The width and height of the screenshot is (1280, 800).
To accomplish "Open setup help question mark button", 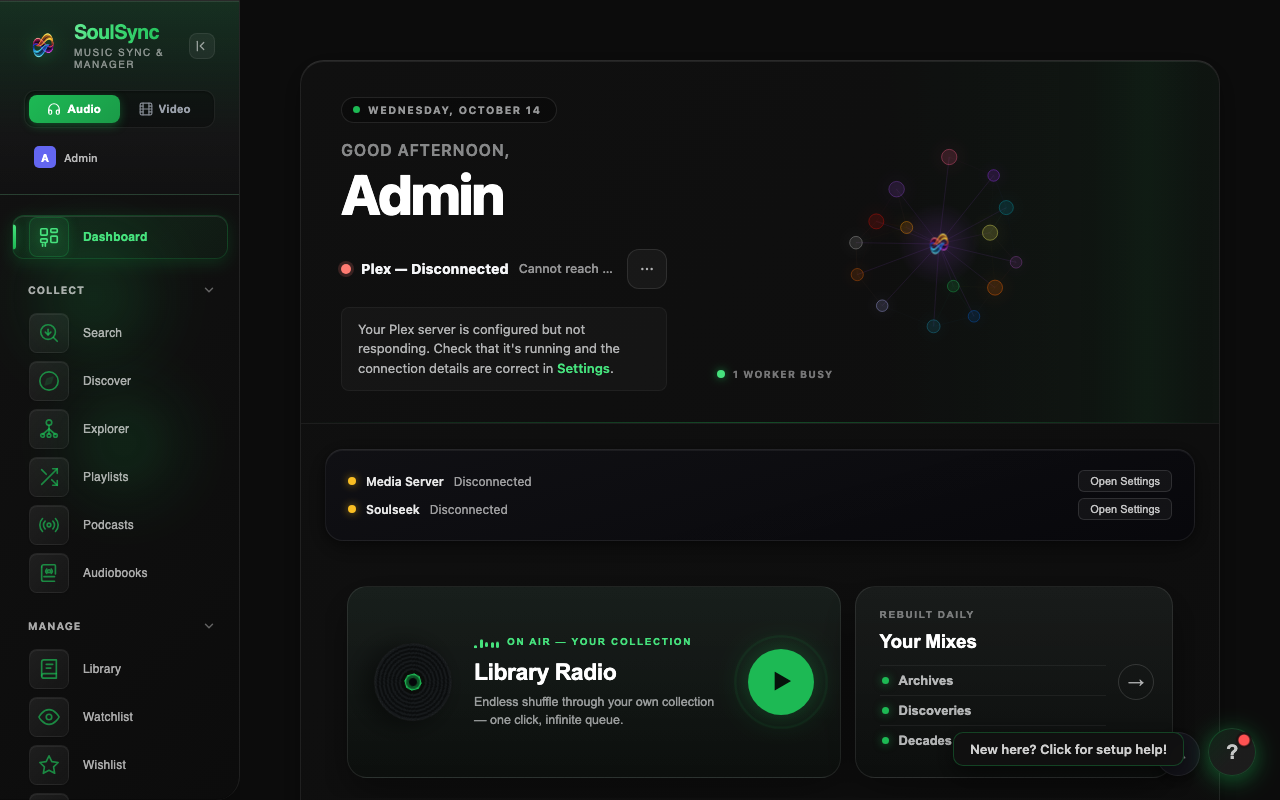I will pyautogui.click(x=1232, y=752).
